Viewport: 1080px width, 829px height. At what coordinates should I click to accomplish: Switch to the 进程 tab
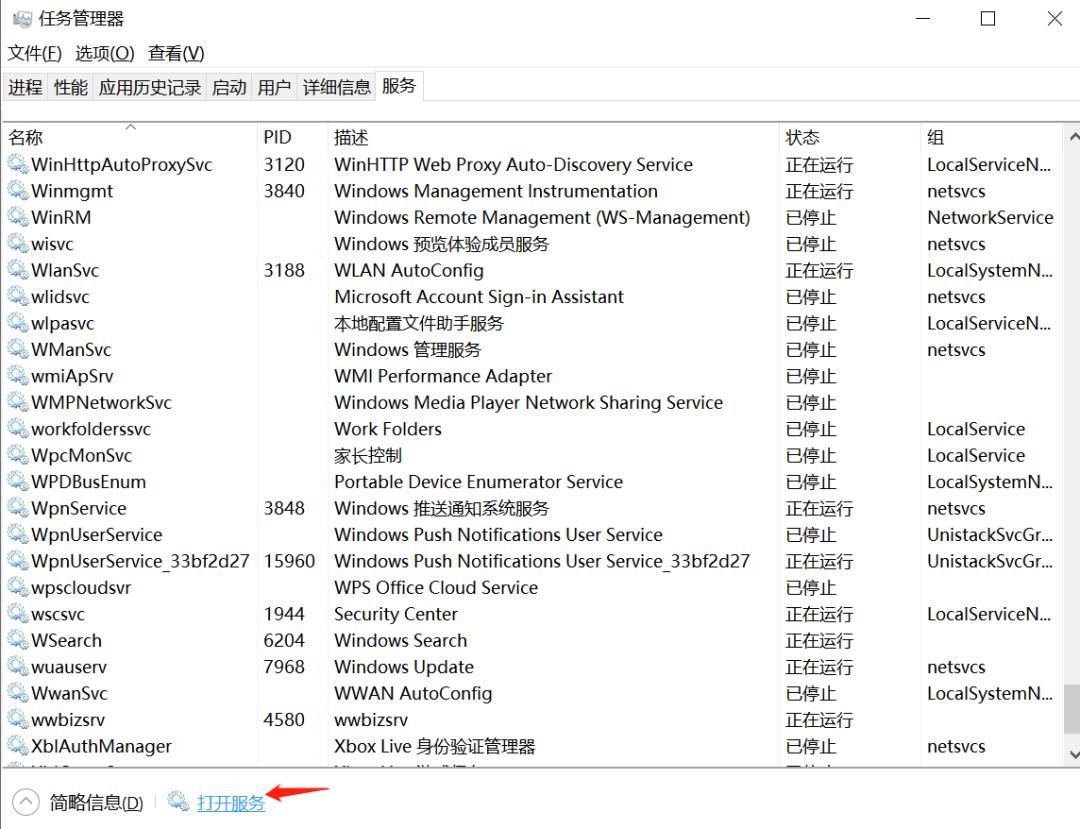(x=25, y=86)
